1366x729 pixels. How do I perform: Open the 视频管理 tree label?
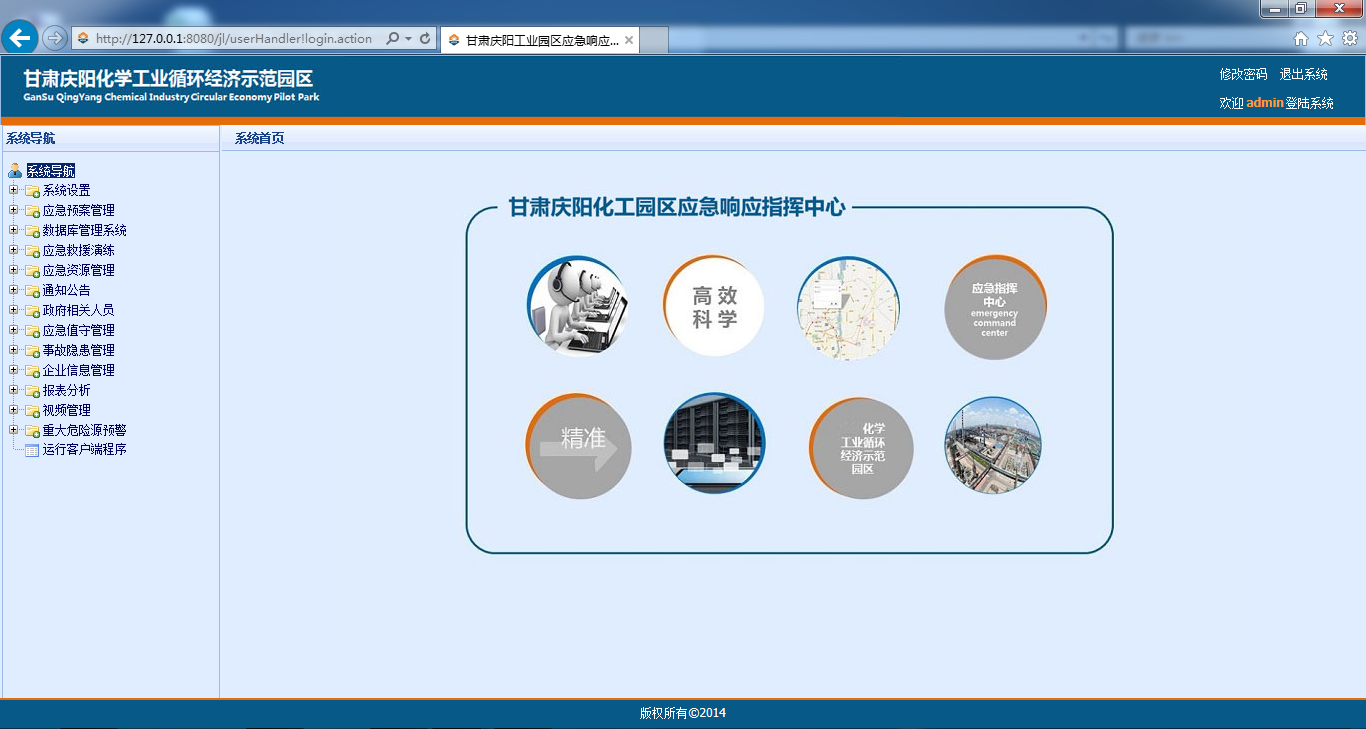(66, 410)
